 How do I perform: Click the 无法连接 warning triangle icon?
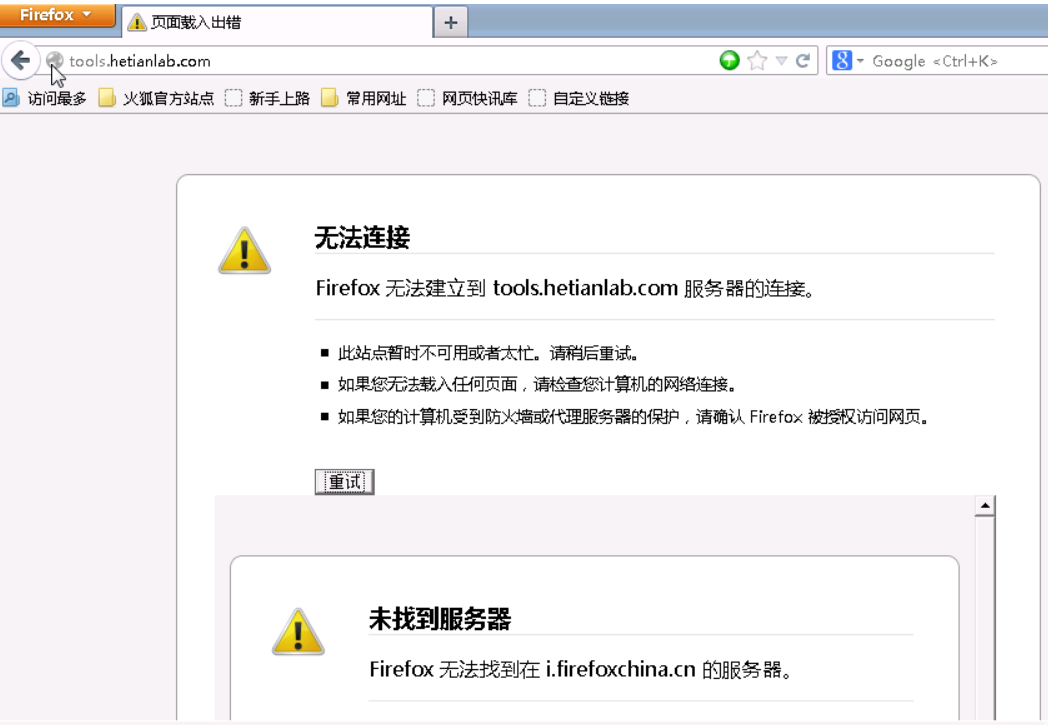click(245, 251)
